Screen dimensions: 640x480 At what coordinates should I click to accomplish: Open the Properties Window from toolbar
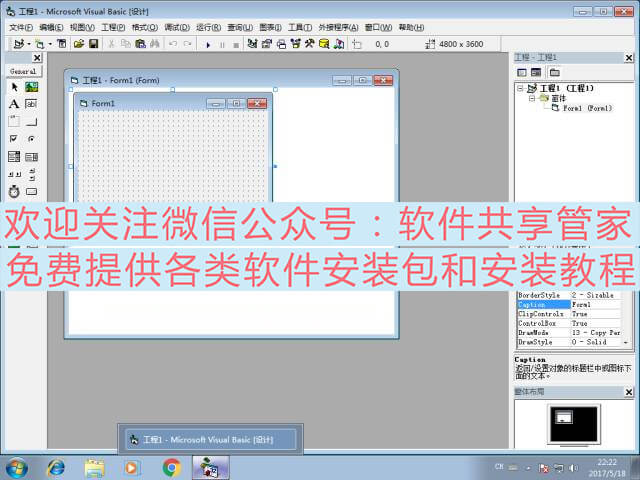click(267, 44)
